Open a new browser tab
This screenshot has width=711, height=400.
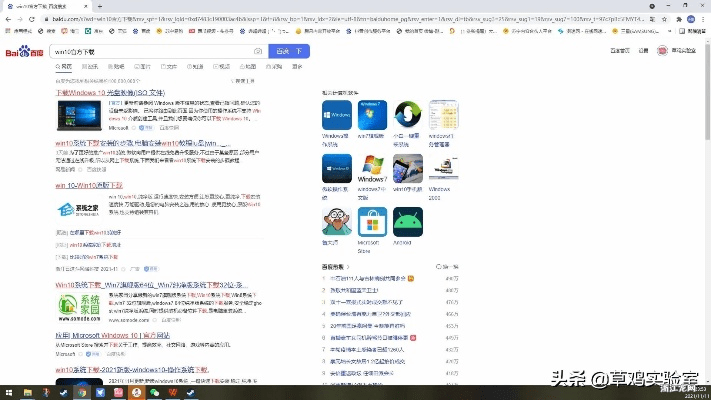click(x=100, y=6)
